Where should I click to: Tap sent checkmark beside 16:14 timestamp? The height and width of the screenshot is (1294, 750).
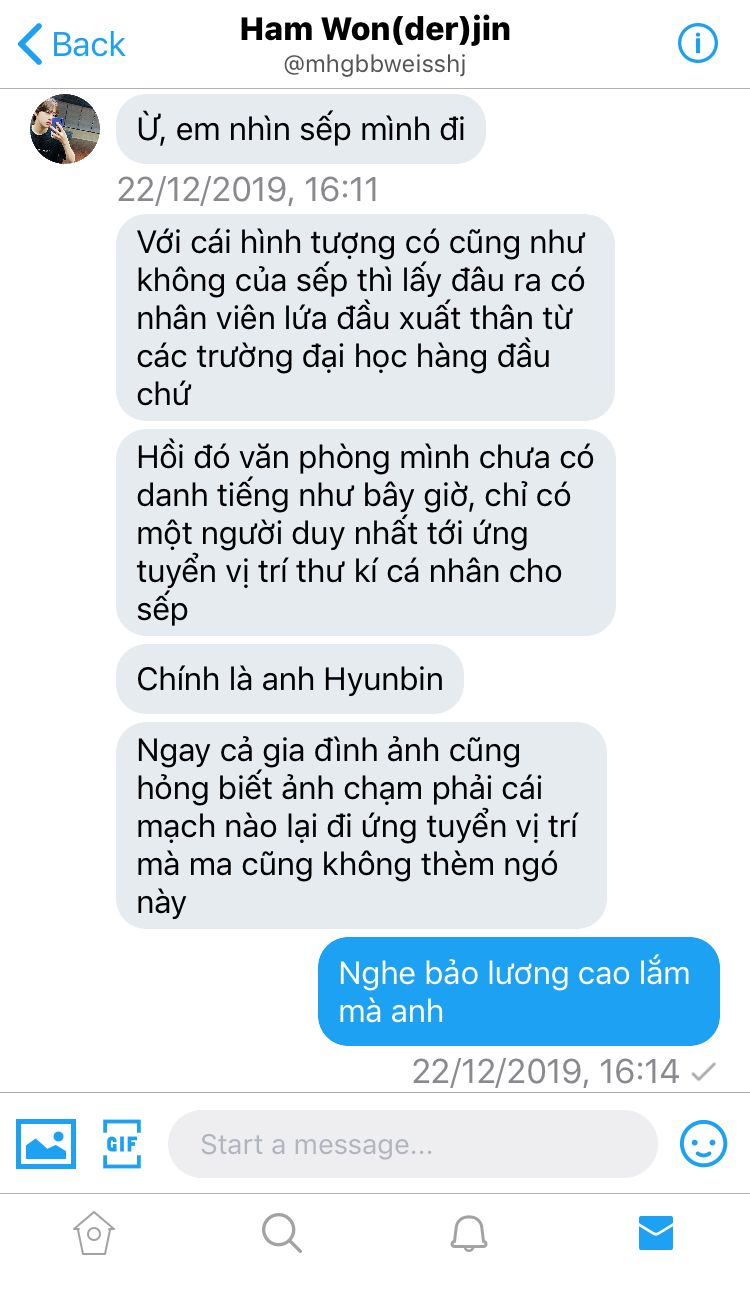click(x=704, y=1072)
